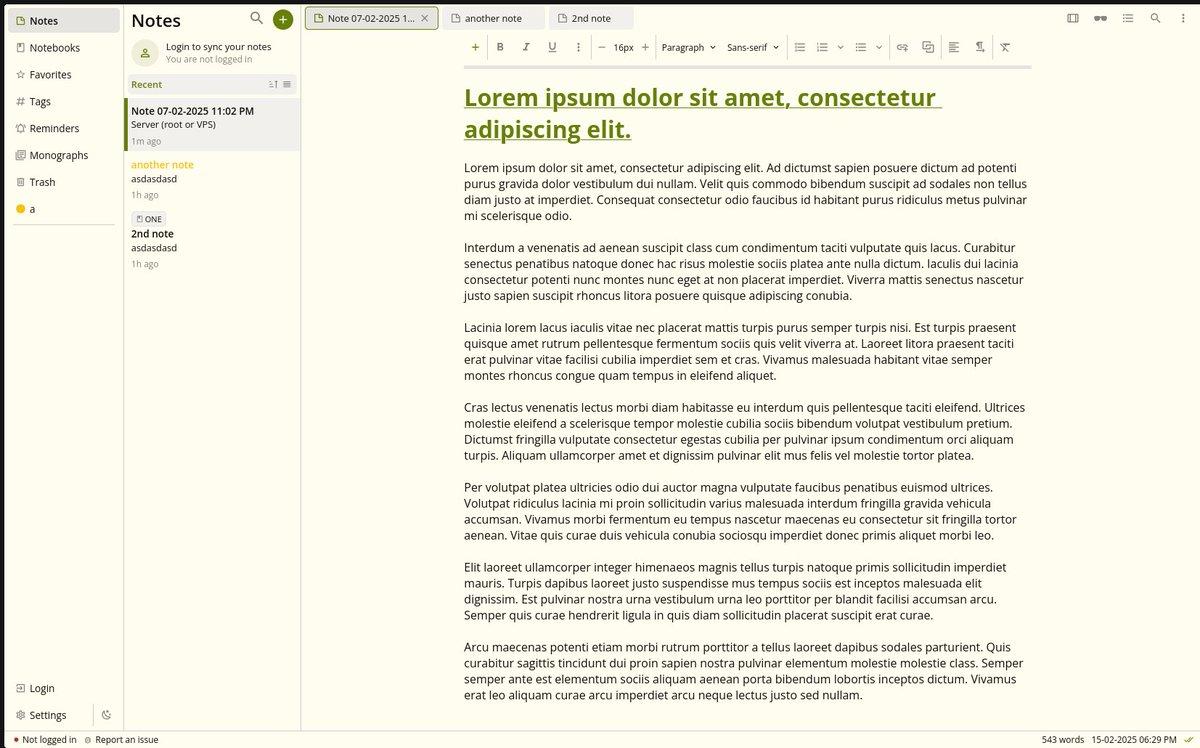Viewport: 1200px width, 748px height.
Task: Open the editor's three-dot menu at top right
Action: [1183, 18]
